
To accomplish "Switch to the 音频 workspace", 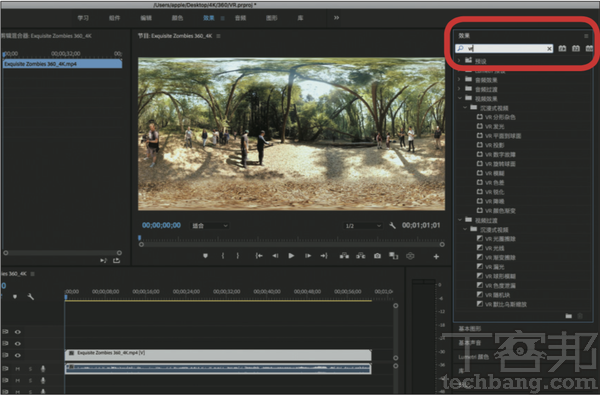I will tap(240, 18).
